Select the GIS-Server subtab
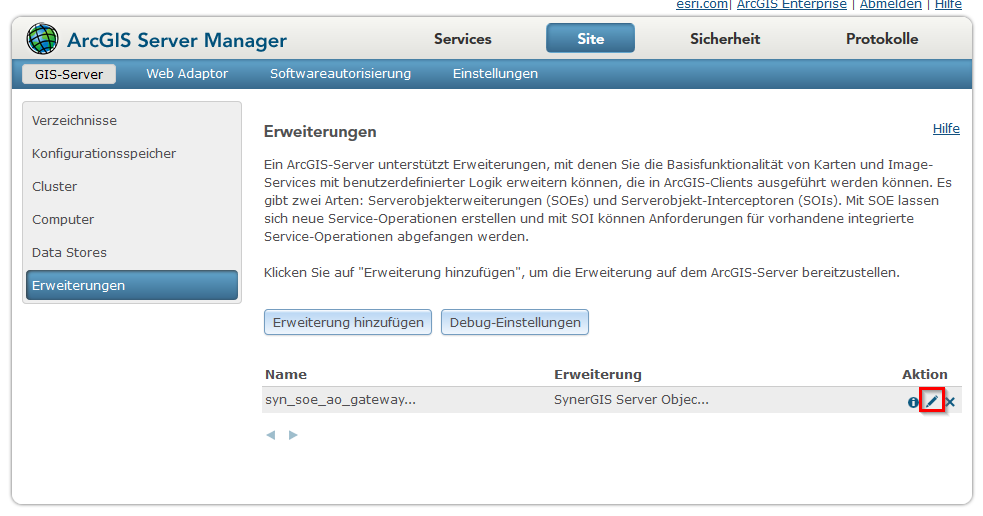983x516 pixels. coord(69,74)
